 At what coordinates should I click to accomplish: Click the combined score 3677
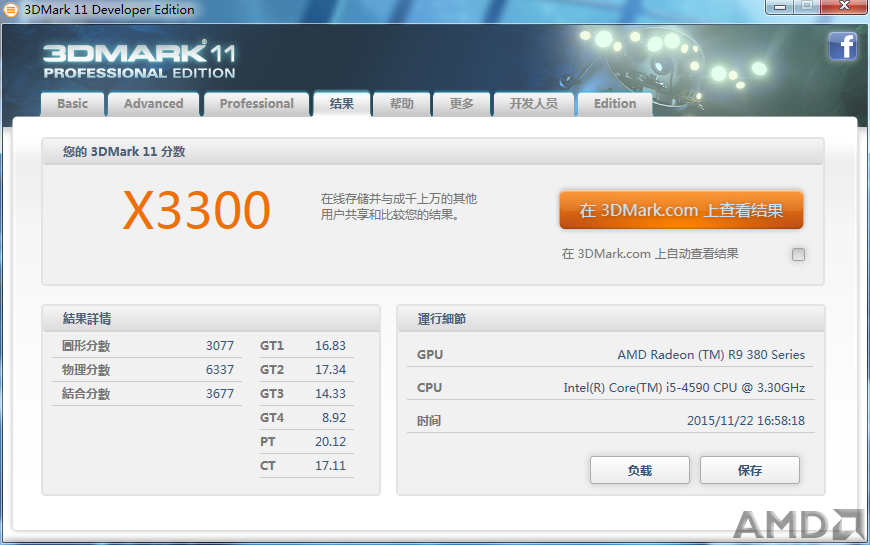(220, 393)
